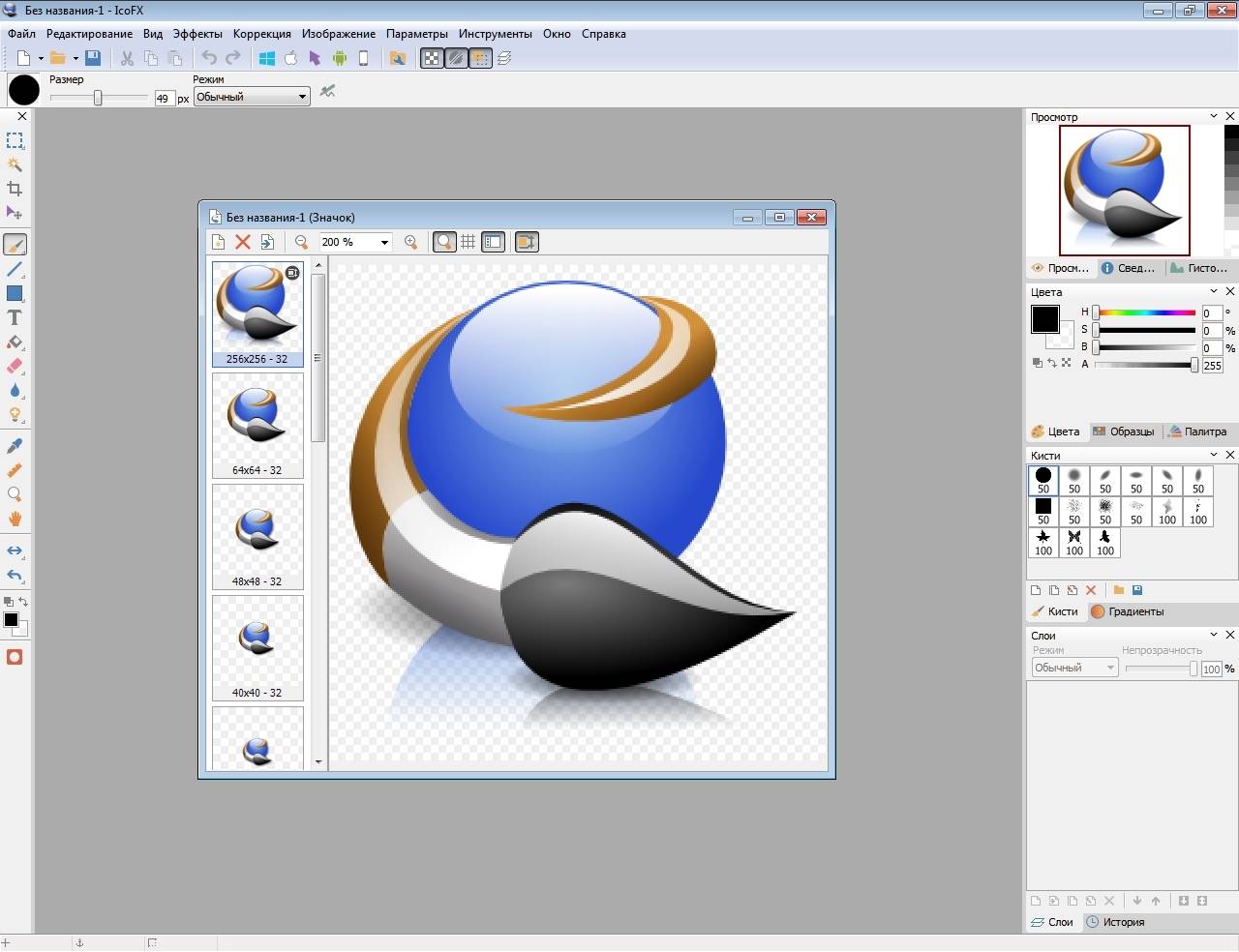Click the hue H rainbow slider
Viewport: 1239px width, 952px height.
[x=1146, y=312]
